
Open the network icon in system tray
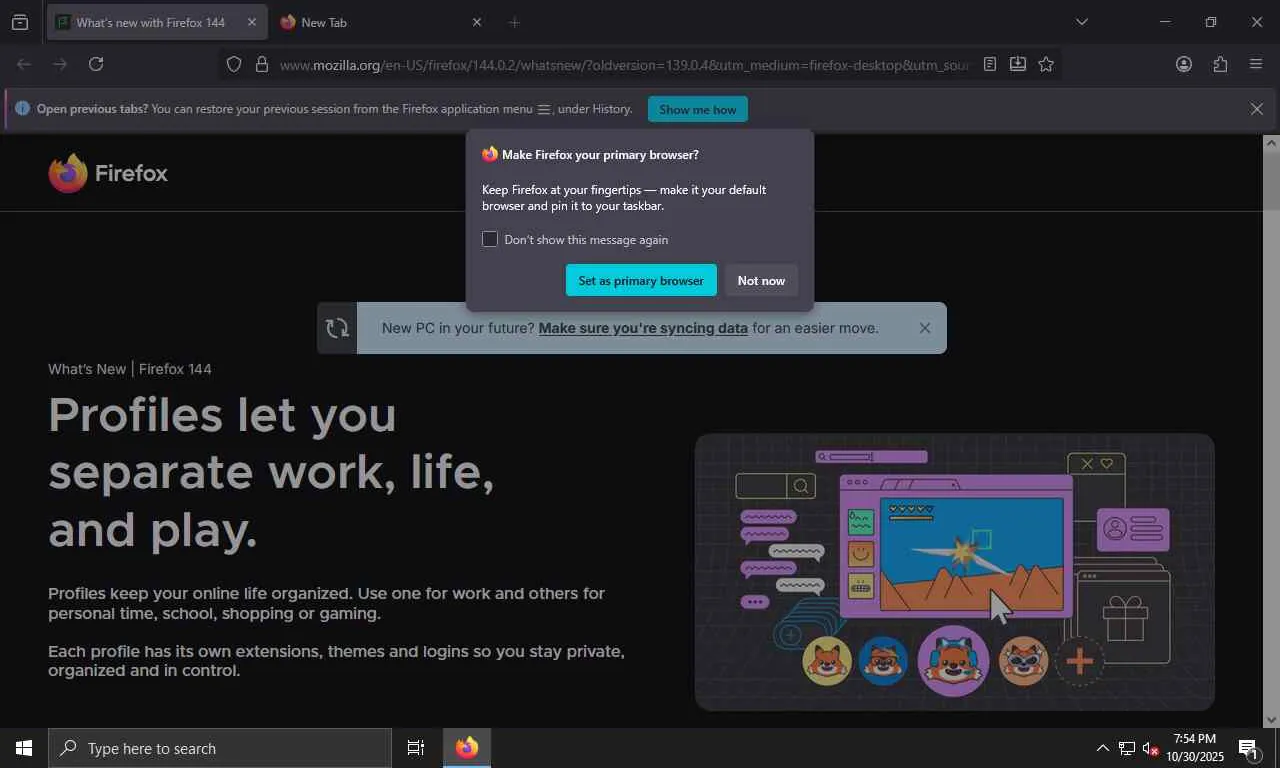coord(1127,748)
